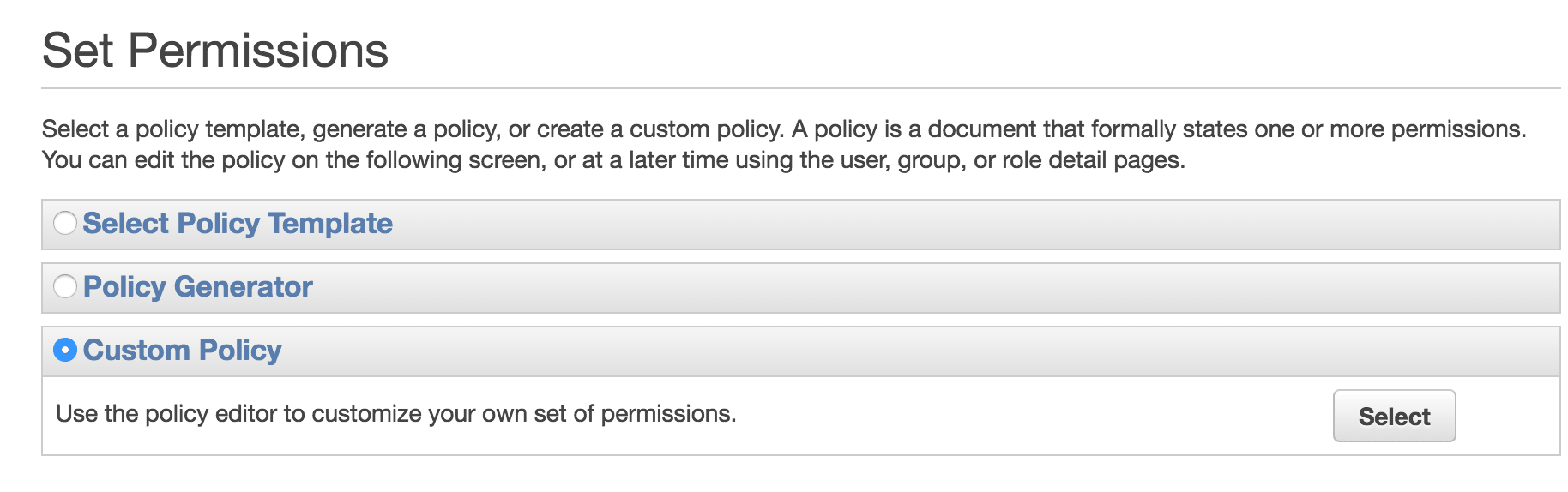The image size is (1568, 492).
Task: Choose the Policy Generator radio button
Action: [65, 286]
